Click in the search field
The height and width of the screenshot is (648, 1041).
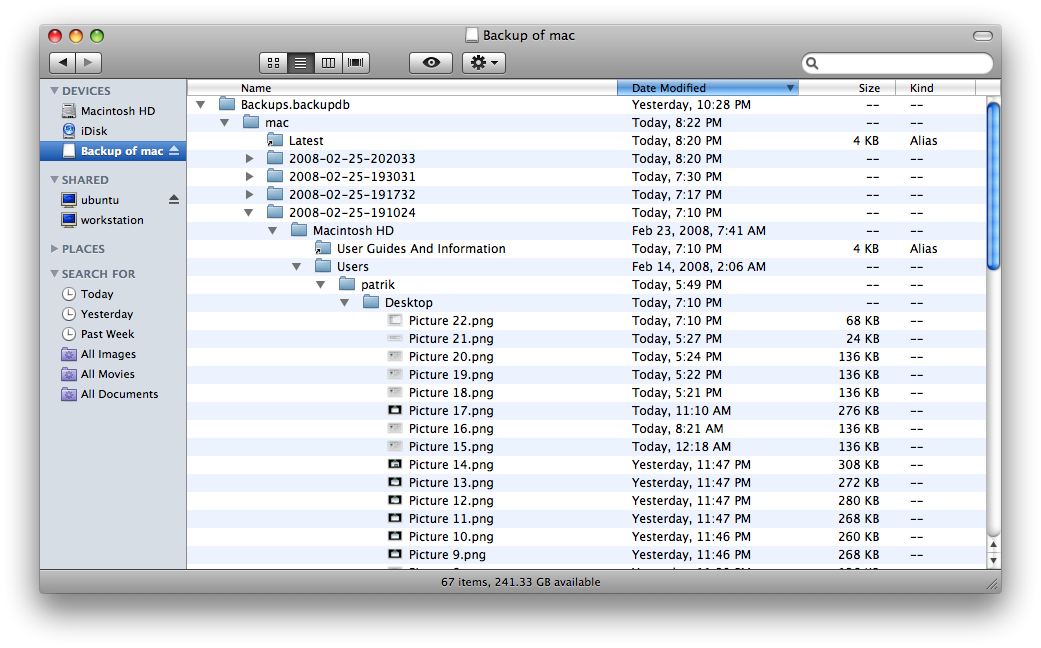(x=897, y=63)
